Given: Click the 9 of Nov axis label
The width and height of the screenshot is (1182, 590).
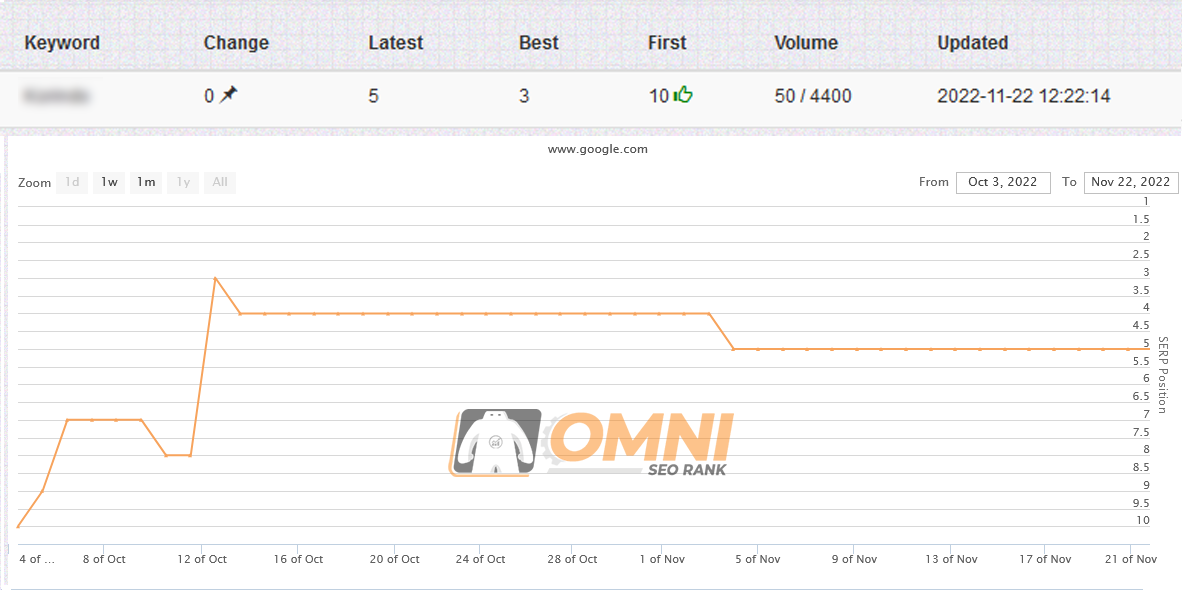Looking at the screenshot, I should tap(853, 559).
